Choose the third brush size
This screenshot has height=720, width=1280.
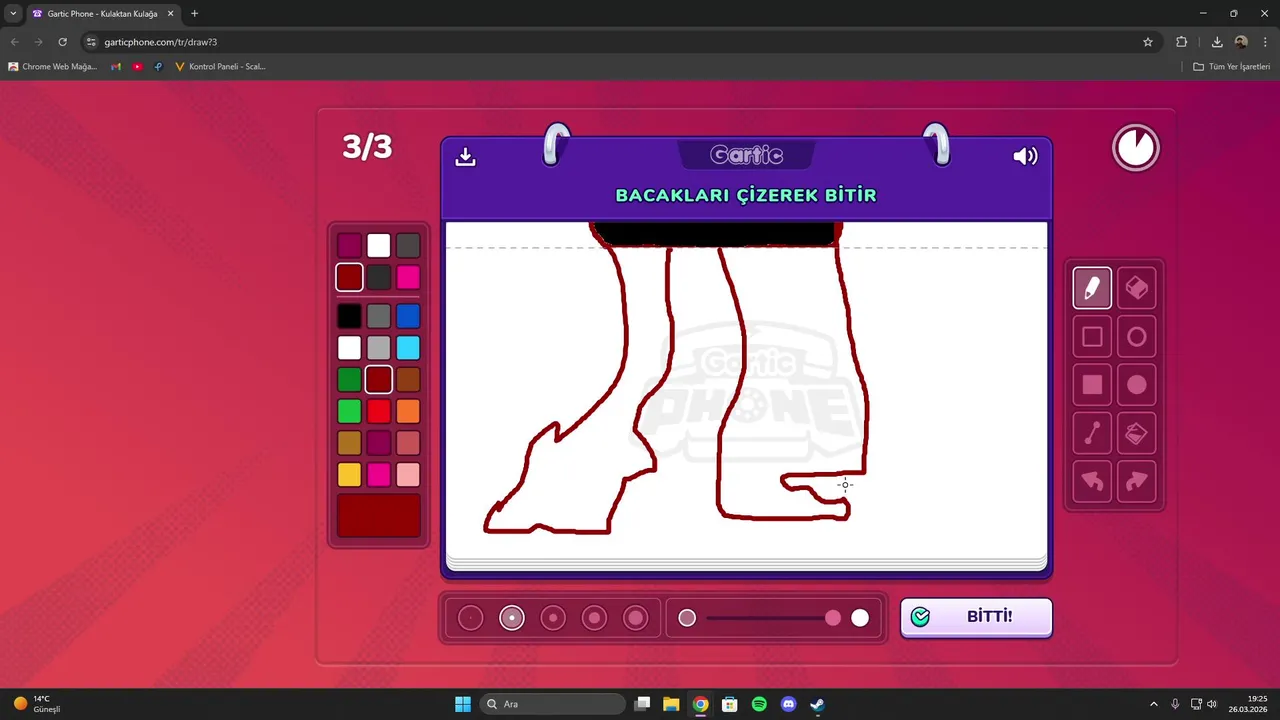tap(553, 618)
